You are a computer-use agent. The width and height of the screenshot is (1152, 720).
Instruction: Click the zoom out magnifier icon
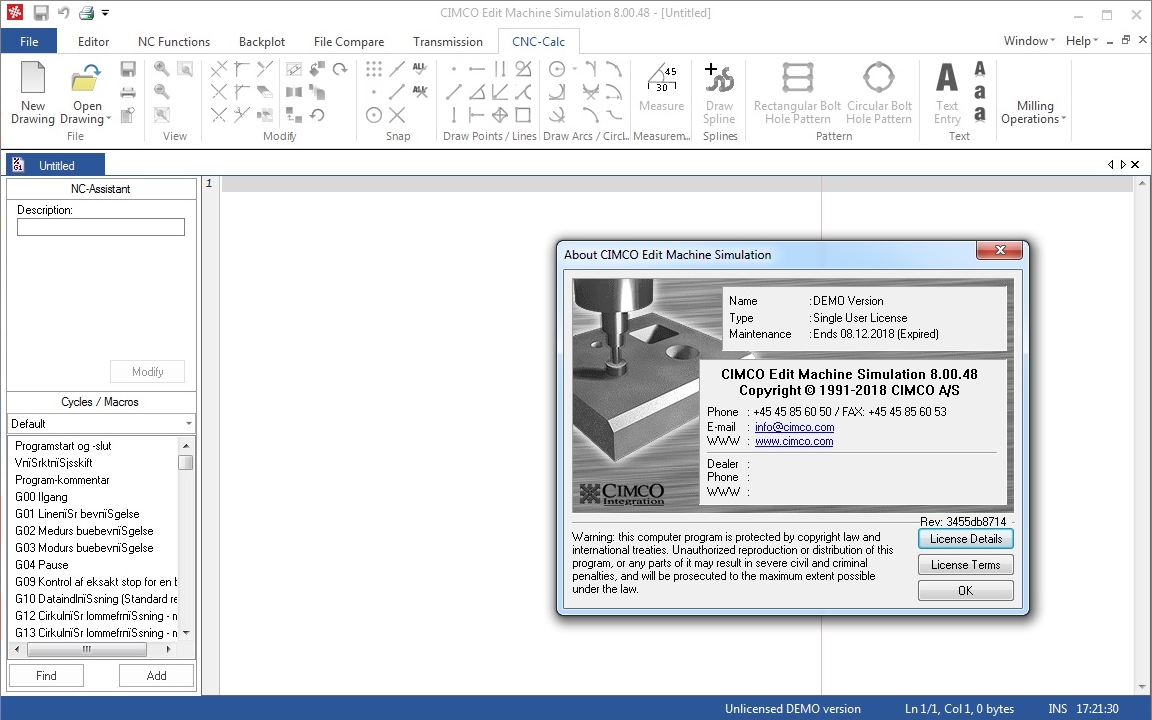[x=162, y=92]
